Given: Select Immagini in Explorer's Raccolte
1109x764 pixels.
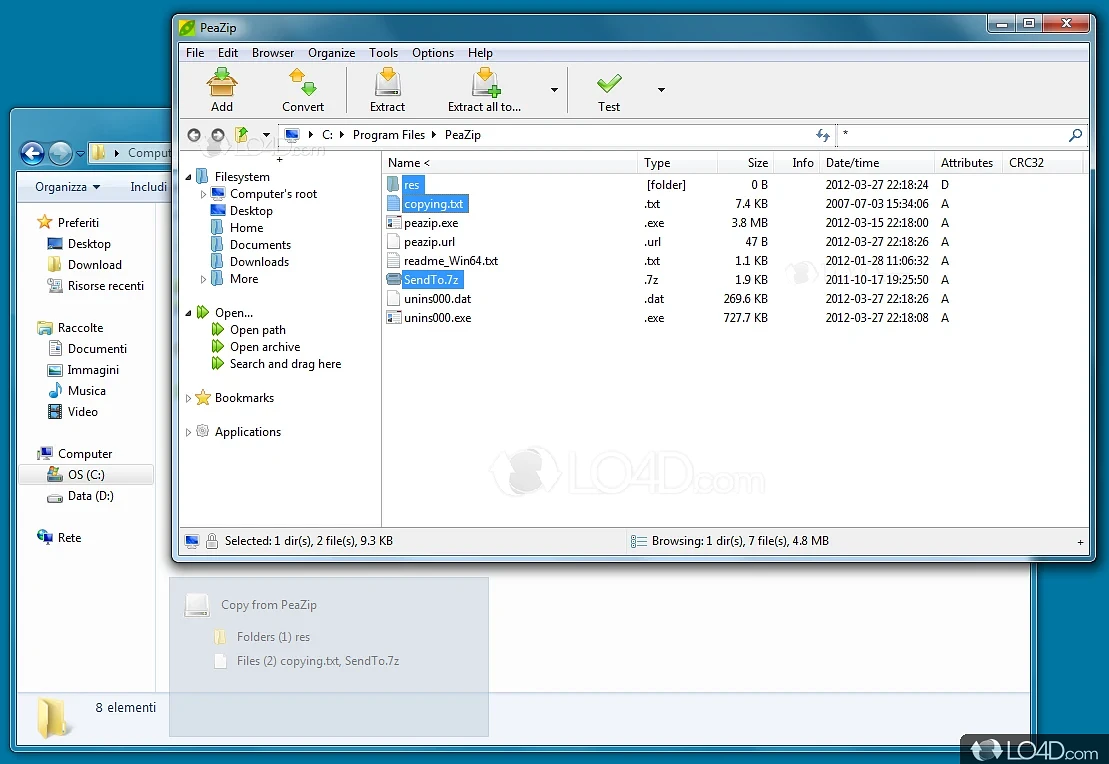Looking at the screenshot, I should click(93, 370).
